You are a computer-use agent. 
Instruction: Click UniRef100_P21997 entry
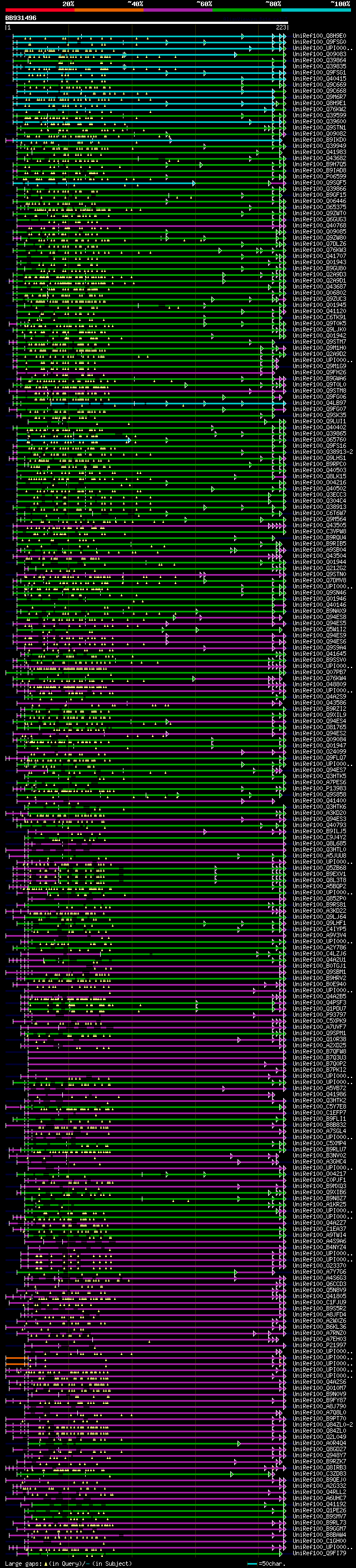click(319, 1344)
